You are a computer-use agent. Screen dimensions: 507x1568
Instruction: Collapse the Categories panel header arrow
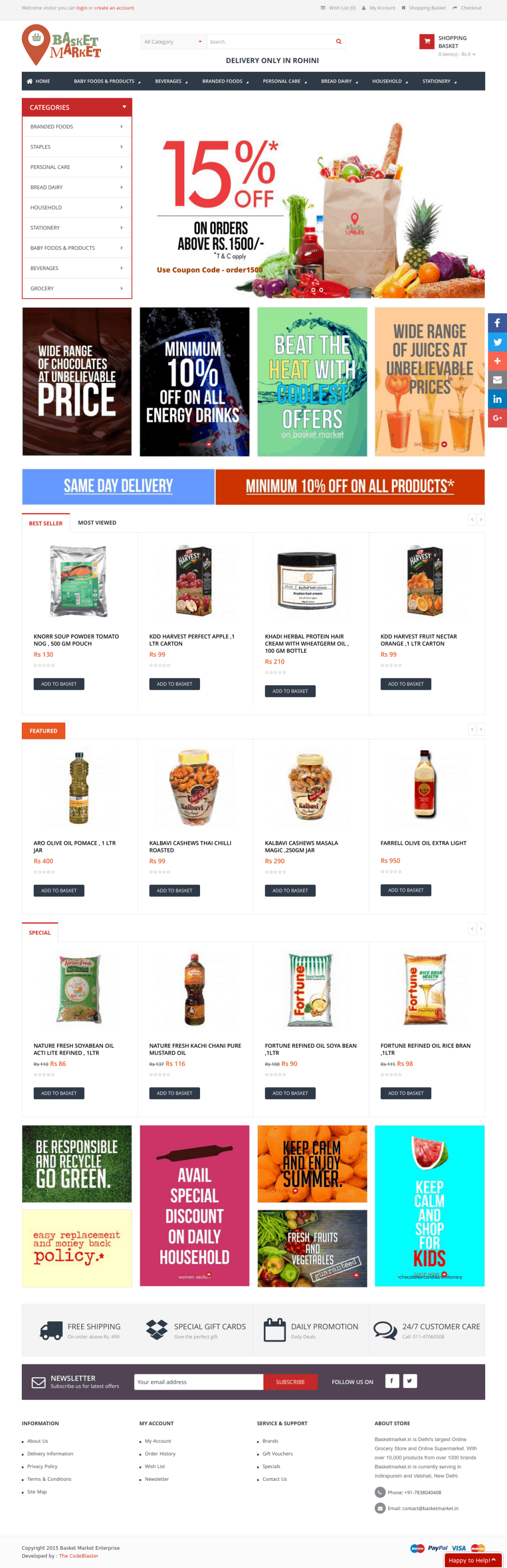124,107
